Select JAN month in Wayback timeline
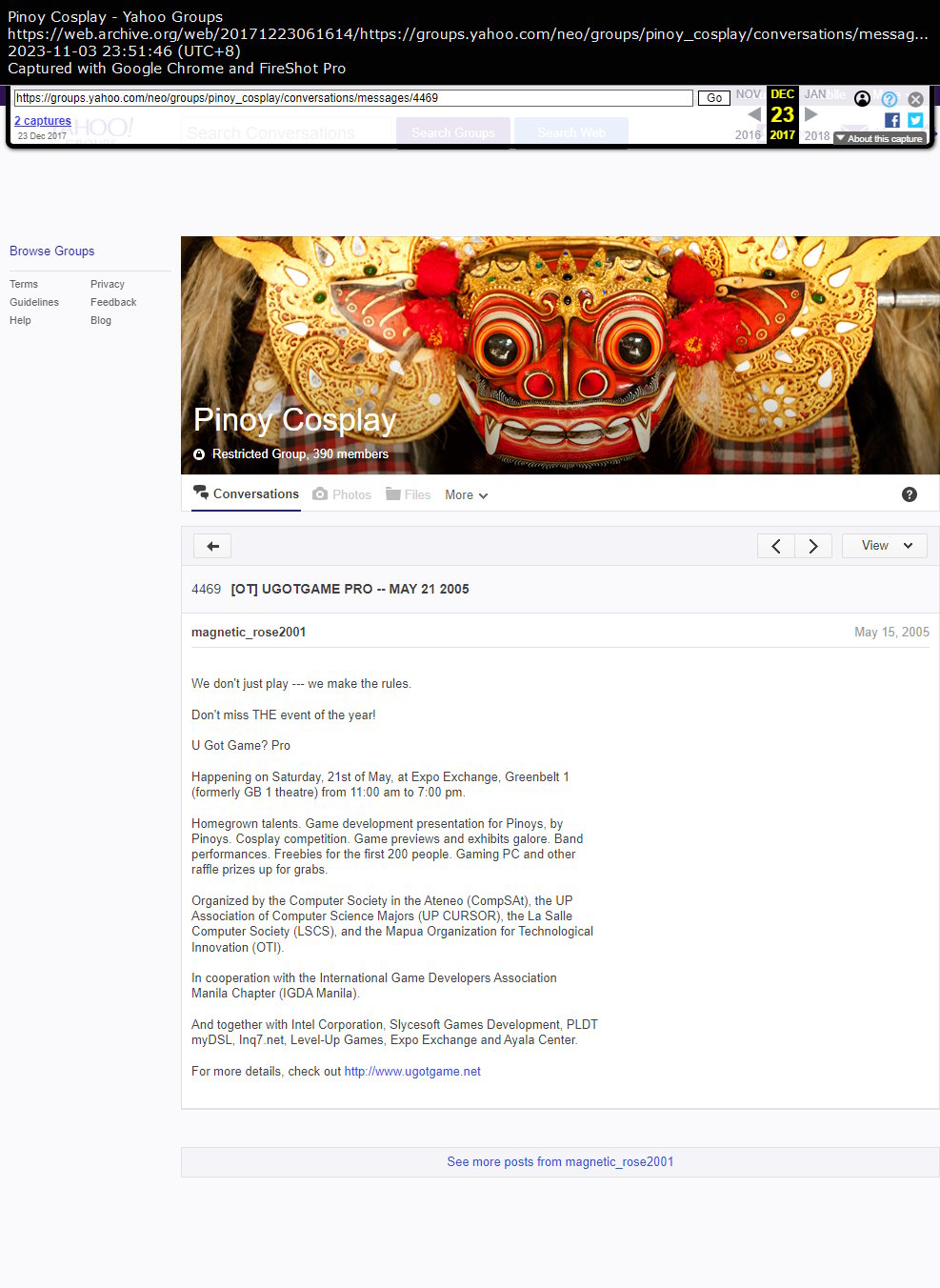The image size is (940, 1288). tap(815, 94)
